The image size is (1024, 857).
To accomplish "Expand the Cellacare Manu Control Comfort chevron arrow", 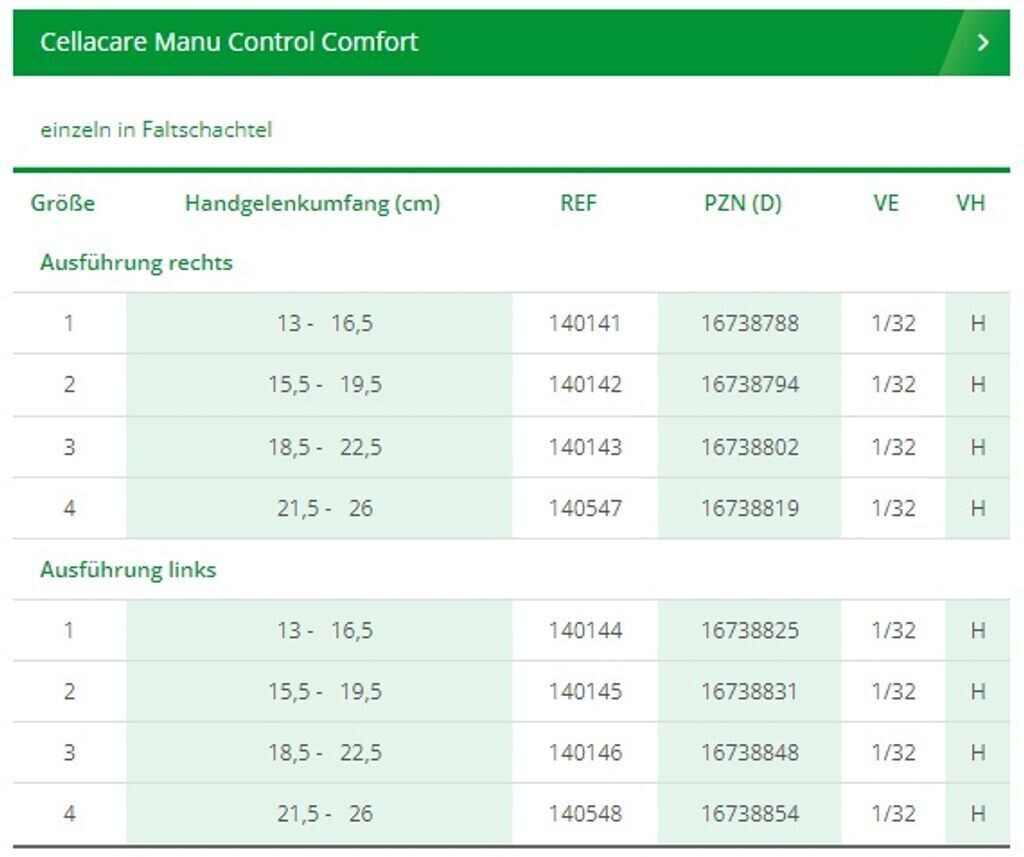I will [983, 42].
